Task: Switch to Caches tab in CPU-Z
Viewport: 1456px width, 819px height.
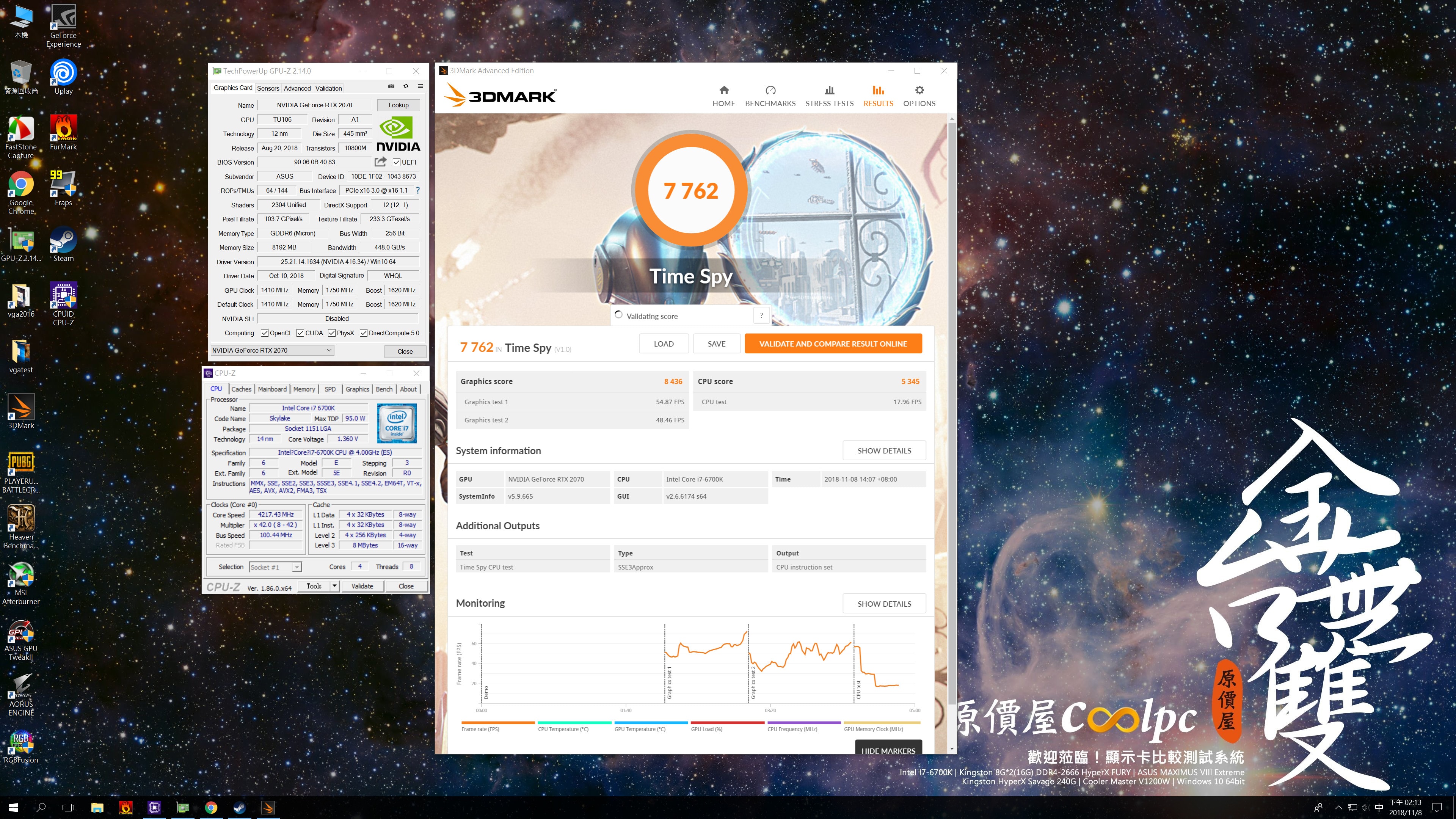Action: coord(242,389)
